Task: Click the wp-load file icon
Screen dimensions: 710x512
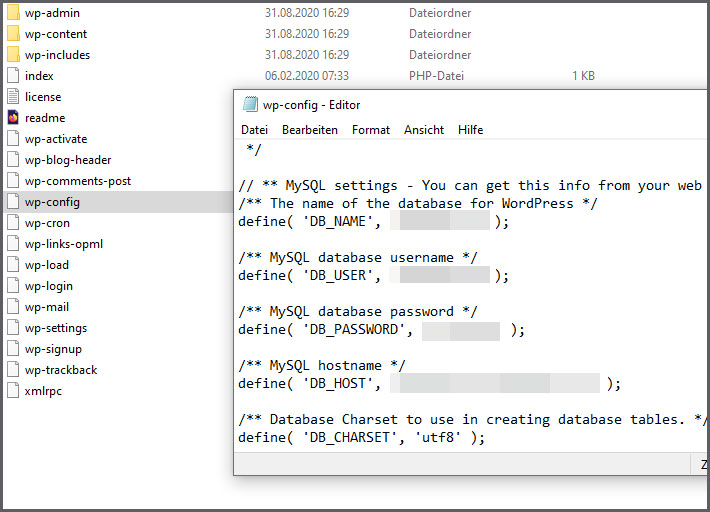Action: [14, 265]
